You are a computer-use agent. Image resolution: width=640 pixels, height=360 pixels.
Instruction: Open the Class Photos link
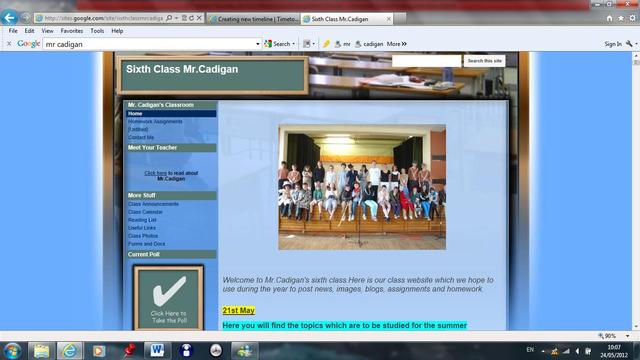tap(143, 236)
